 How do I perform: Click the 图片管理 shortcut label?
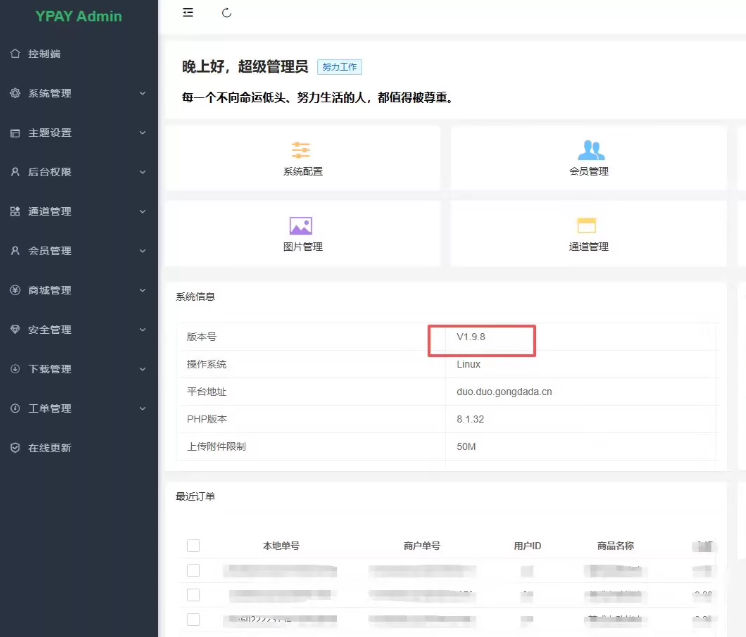[x=303, y=246]
